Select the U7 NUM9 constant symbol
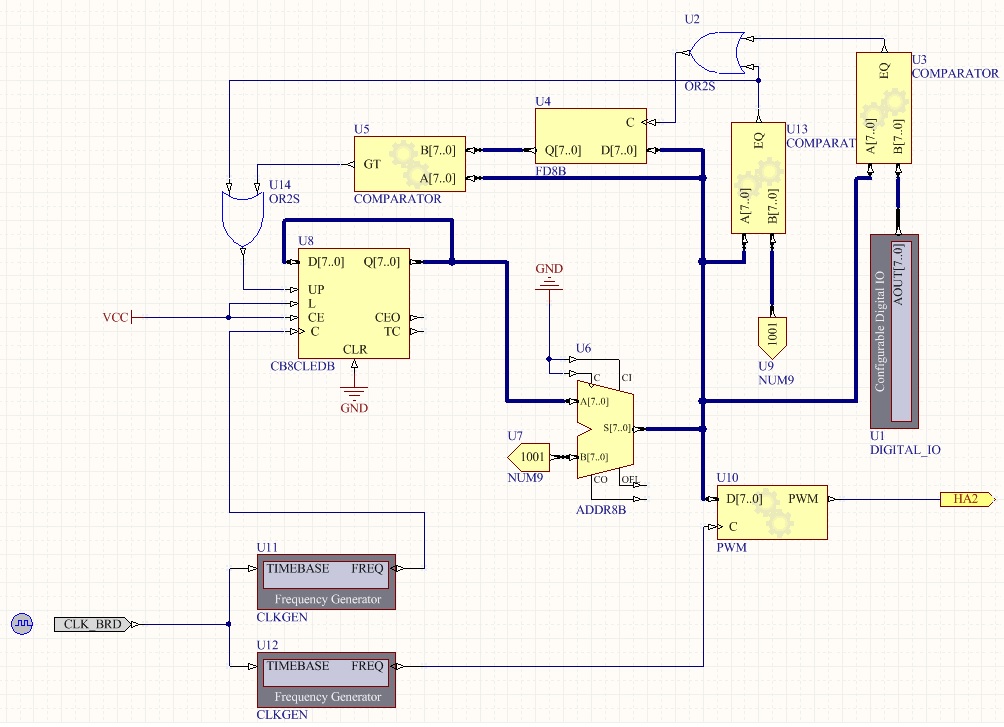Image resolution: width=1004 pixels, height=727 pixels. pyautogui.click(x=529, y=457)
